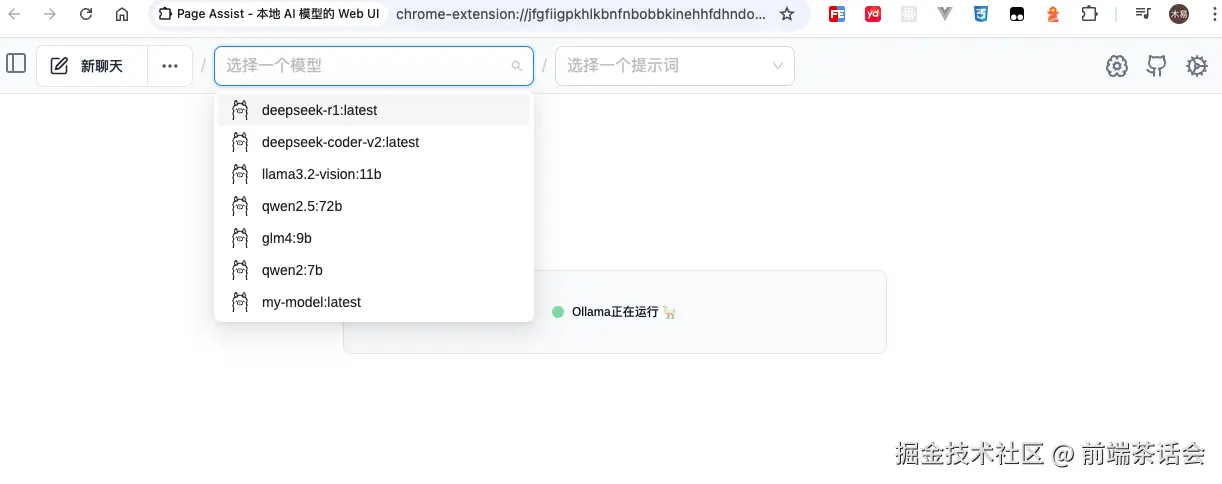Pick the glm4:9b model
Screen dimensions: 1222x484
(374, 238)
